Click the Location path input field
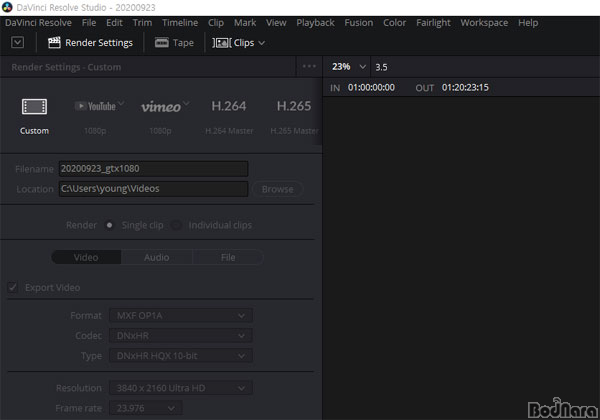The width and height of the screenshot is (600, 420). (153, 189)
